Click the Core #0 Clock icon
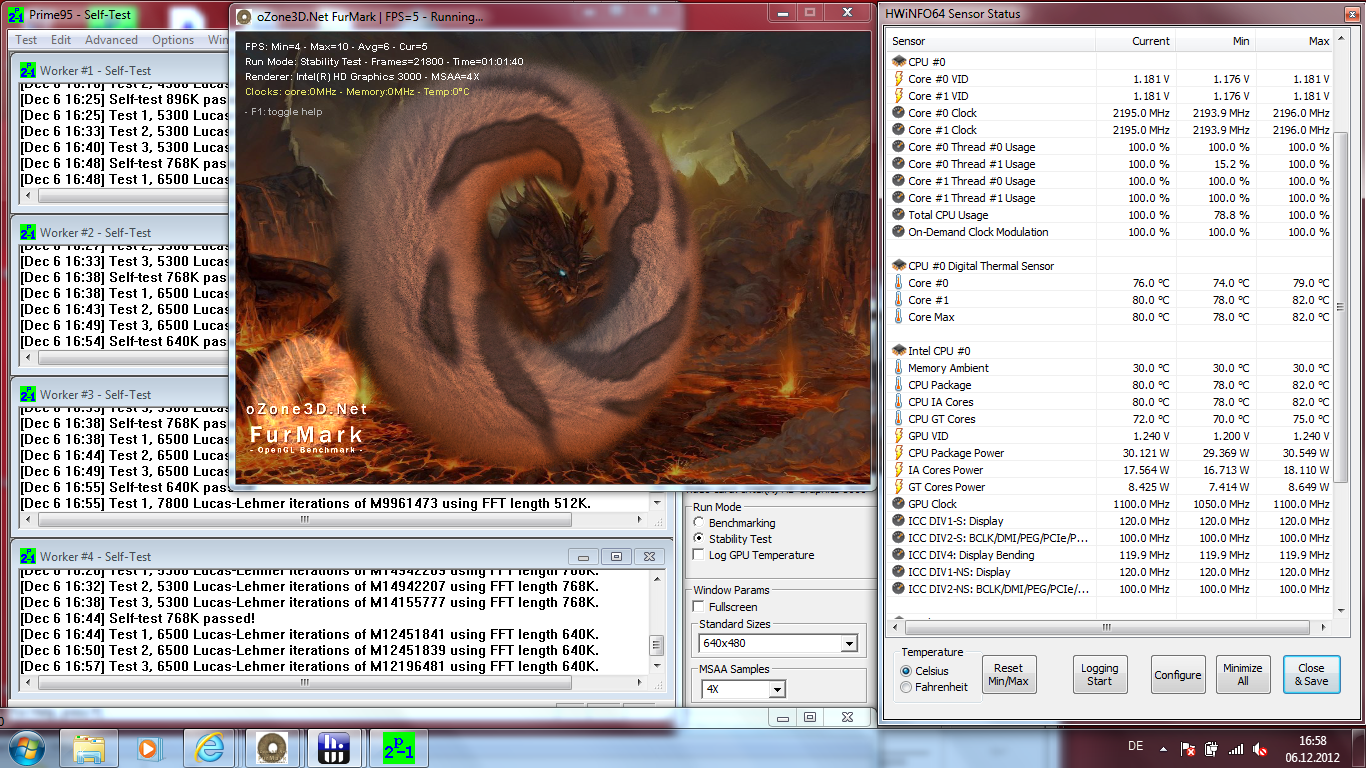The image size is (1366, 768). pos(898,113)
